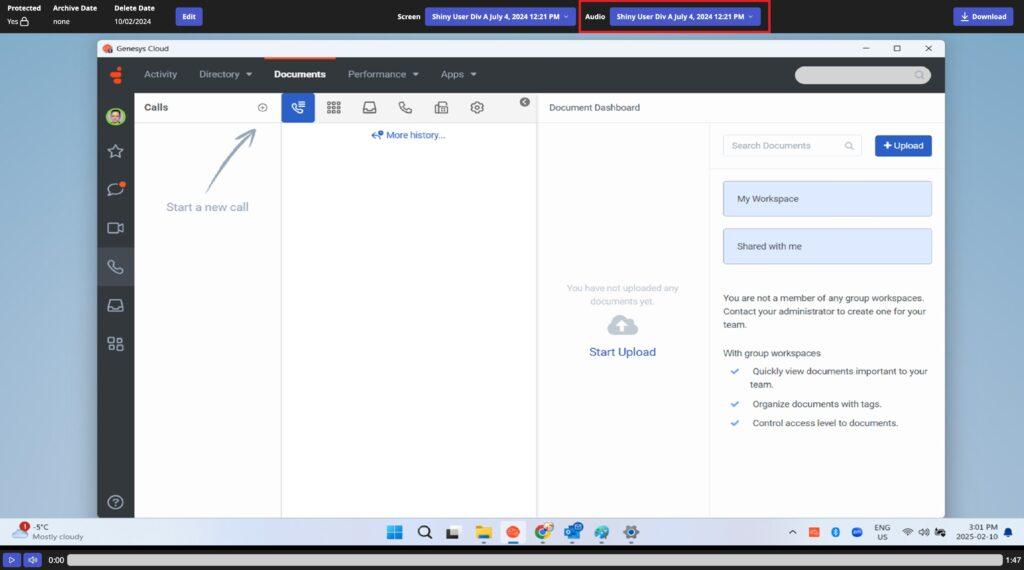The image size is (1024, 570).
Task: Open chat icon in left sidebar
Action: point(115,190)
